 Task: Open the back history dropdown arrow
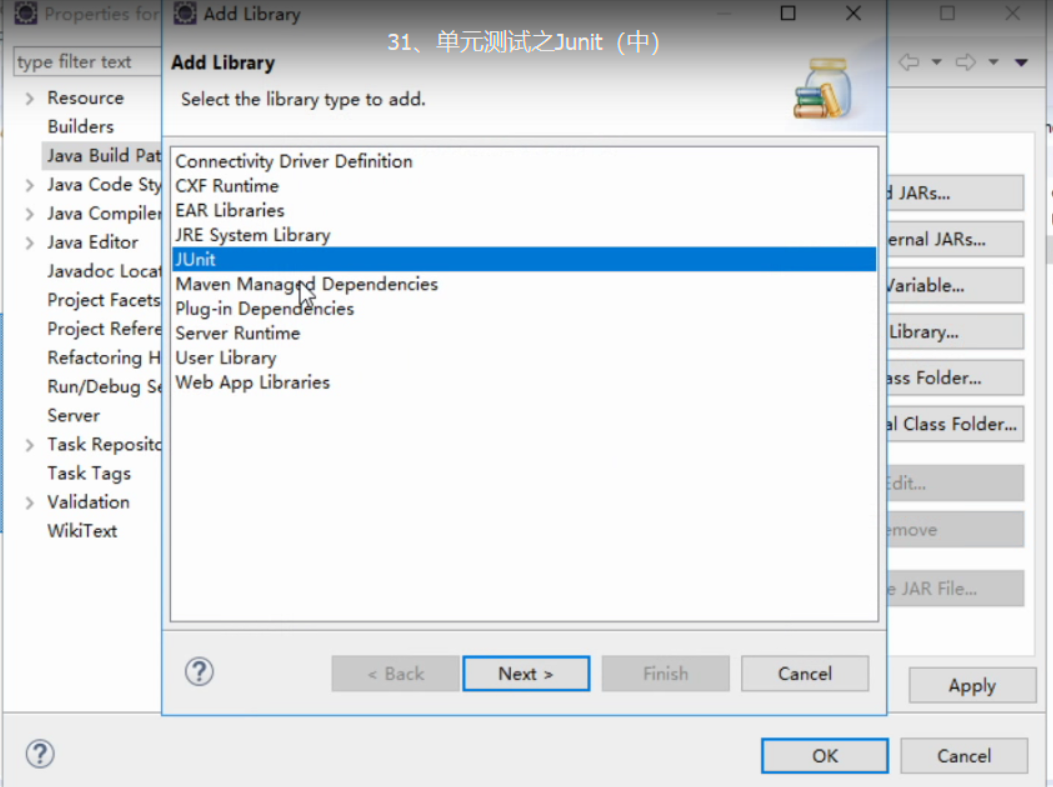936,62
